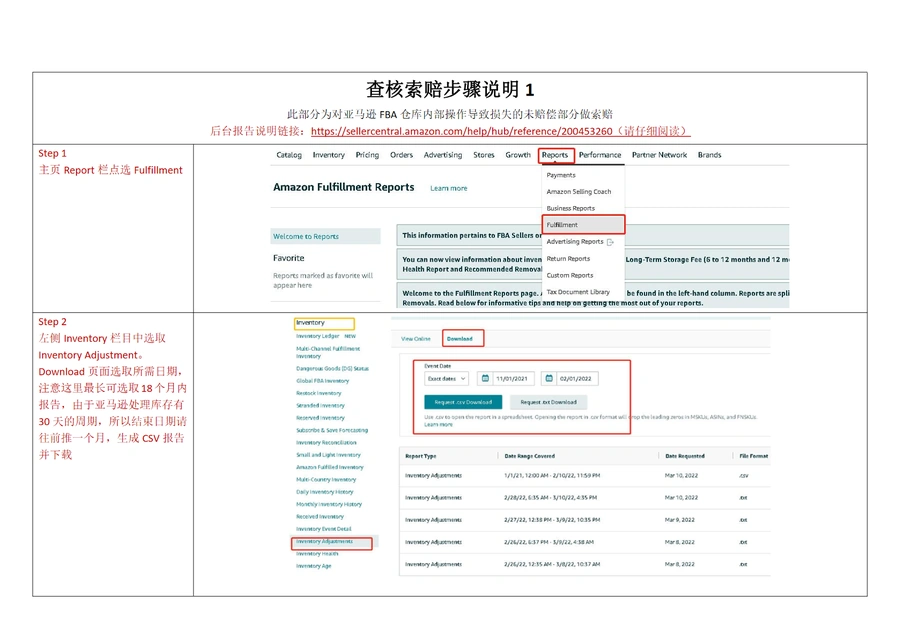Screen dimensions: 900x636
Task: Open the Pricing navigation menu
Action: tap(367, 155)
